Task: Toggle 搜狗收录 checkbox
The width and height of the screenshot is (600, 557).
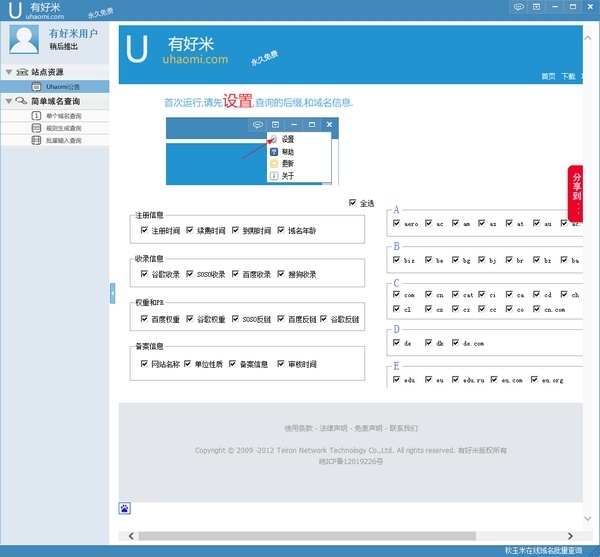Action: pos(281,274)
